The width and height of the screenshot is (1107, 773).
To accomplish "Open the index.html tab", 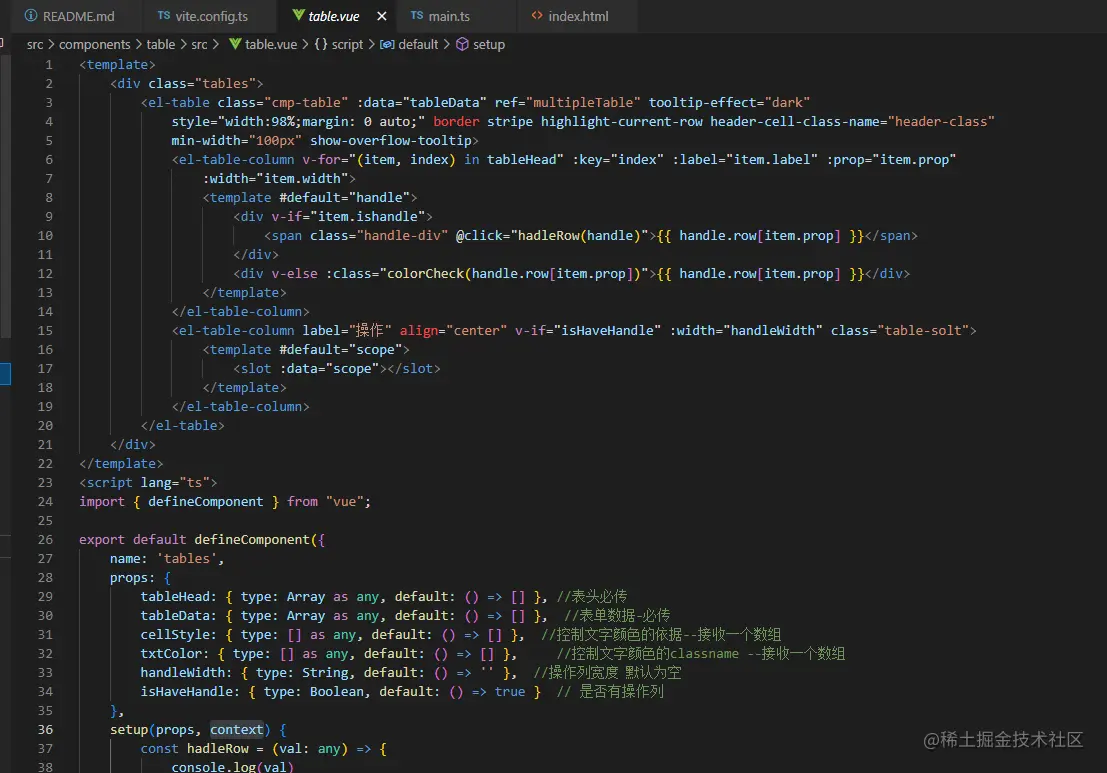I will 578,16.
